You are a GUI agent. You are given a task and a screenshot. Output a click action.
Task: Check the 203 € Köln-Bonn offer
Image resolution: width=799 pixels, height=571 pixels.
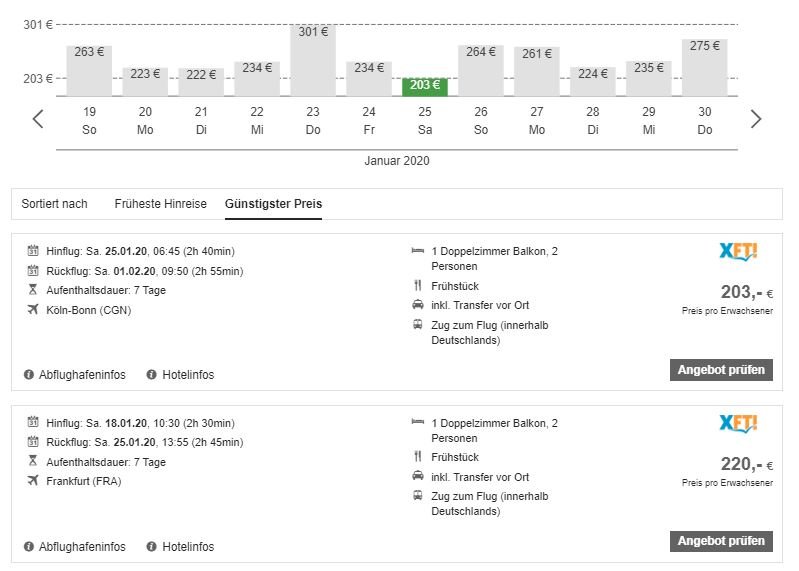coord(721,370)
